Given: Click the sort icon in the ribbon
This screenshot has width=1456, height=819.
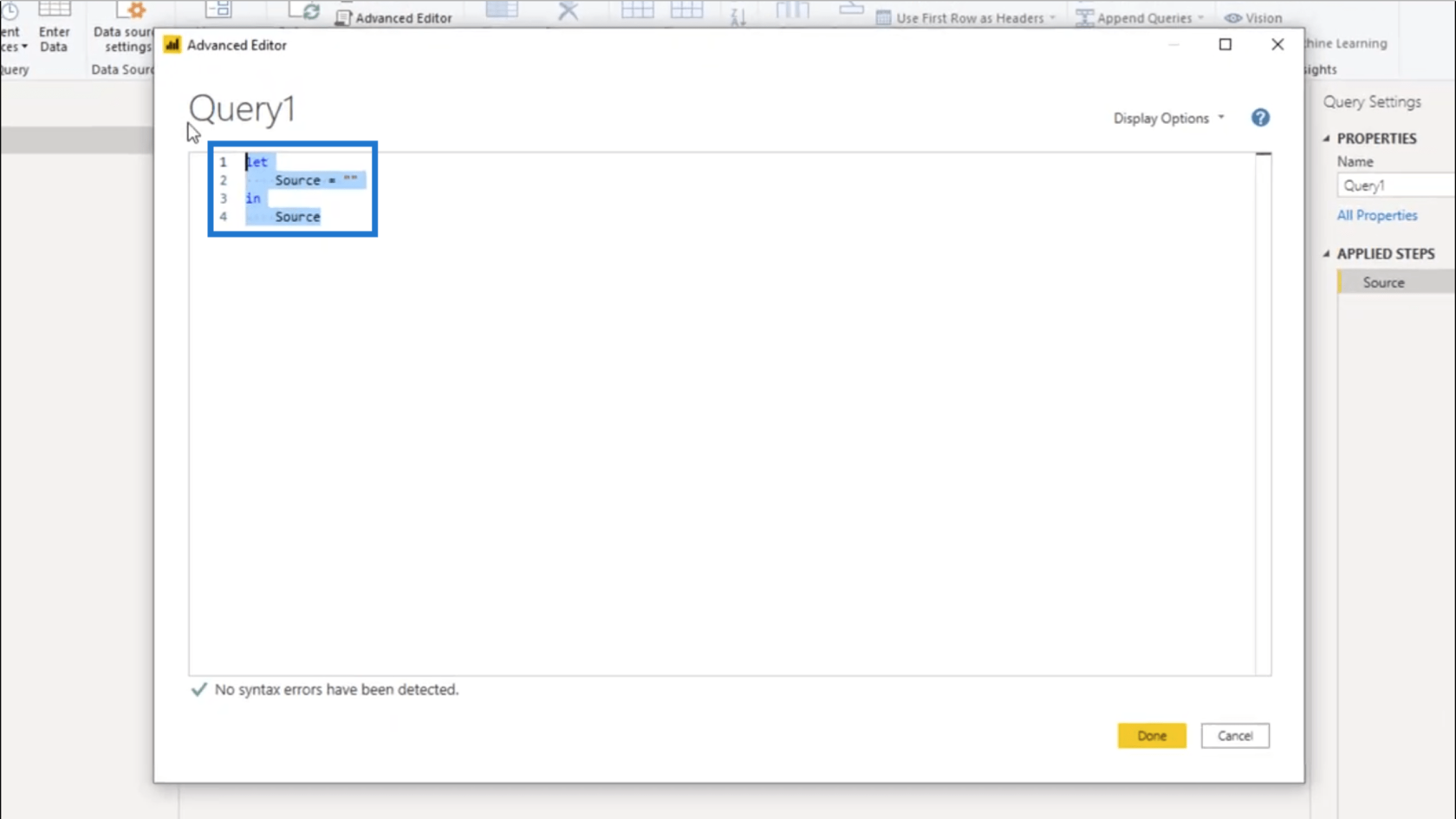Looking at the screenshot, I should (738, 15).
